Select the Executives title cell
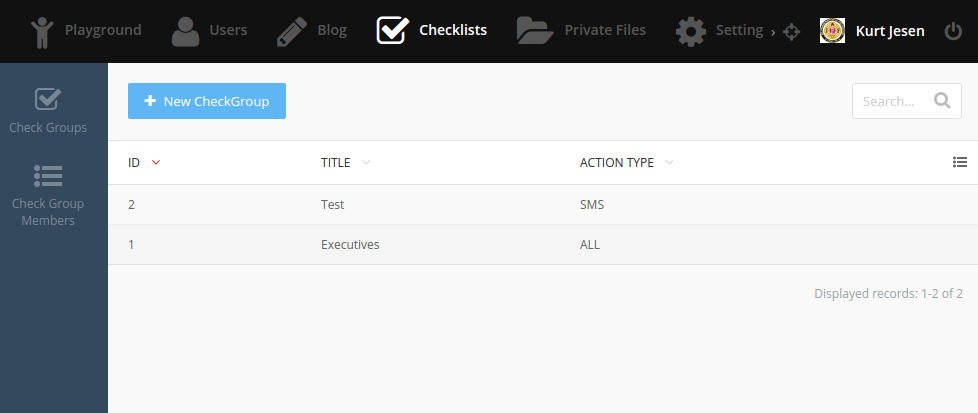Viewport: 978px width, 413px height. pyautogui.click(x=350, y=245)
